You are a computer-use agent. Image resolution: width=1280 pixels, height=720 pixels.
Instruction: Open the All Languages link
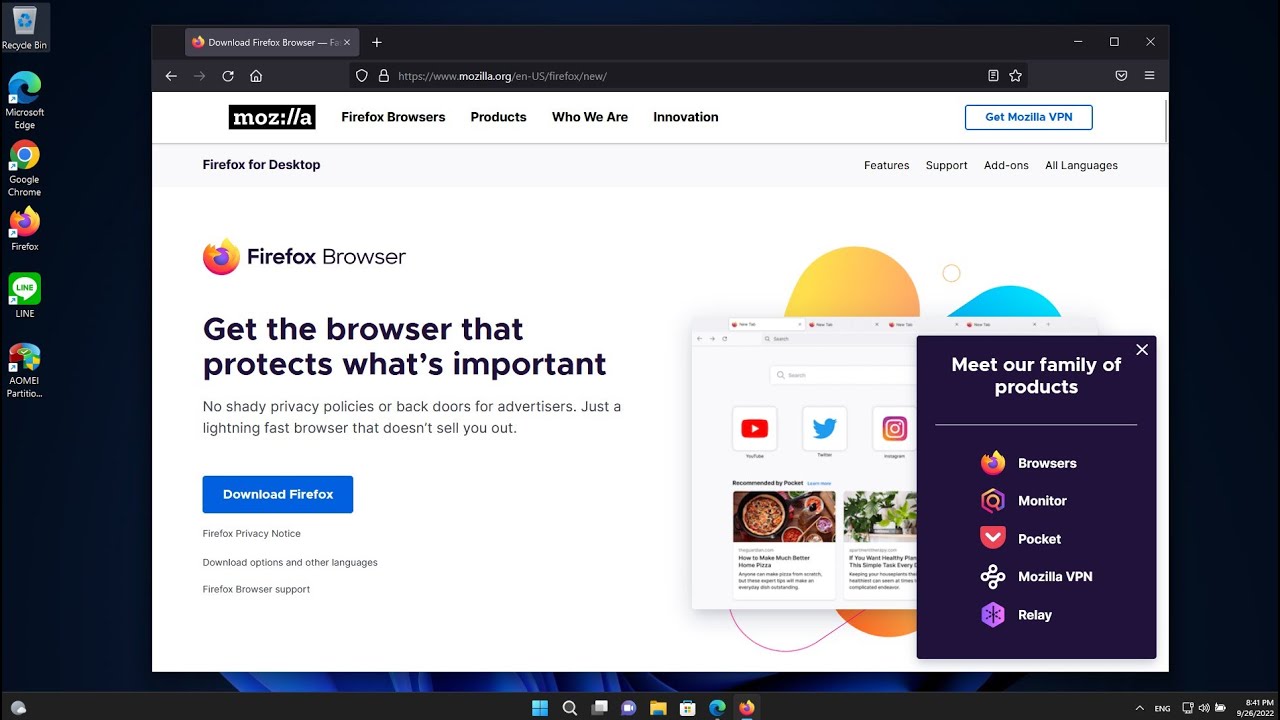point(1081,166)
